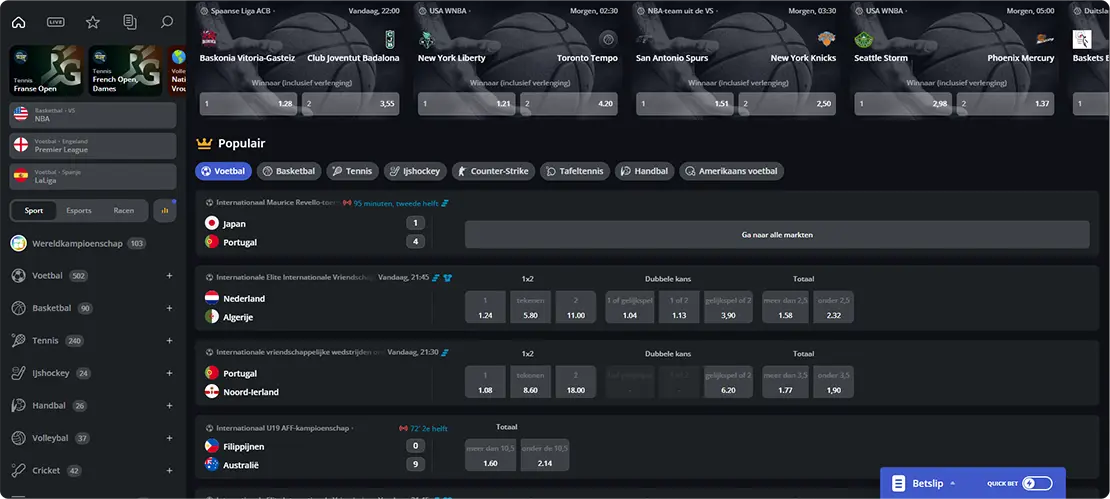The width and height of the screenshot is (1110, 499).
Task: Open Baskonia Vitoria-Gasteiz match card
Action: (x=299, y=60)
